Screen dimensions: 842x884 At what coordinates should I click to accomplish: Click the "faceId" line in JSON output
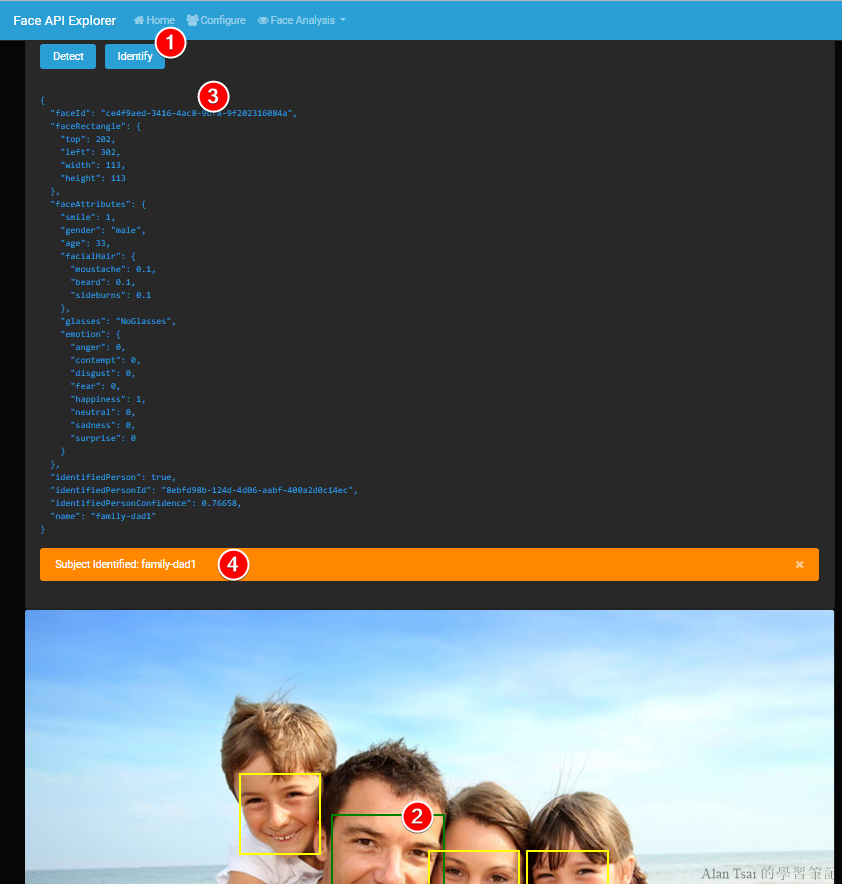point(174,113)
